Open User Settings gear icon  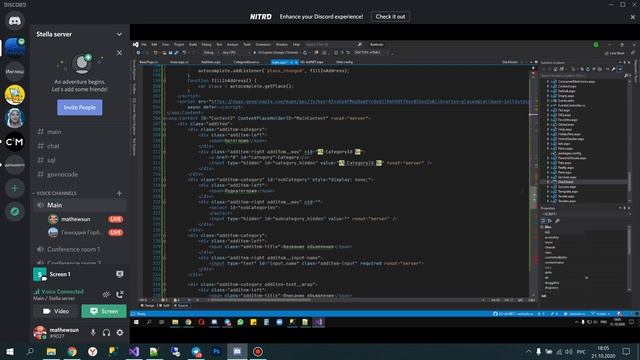pyautogui.click(x=120, y=333)
